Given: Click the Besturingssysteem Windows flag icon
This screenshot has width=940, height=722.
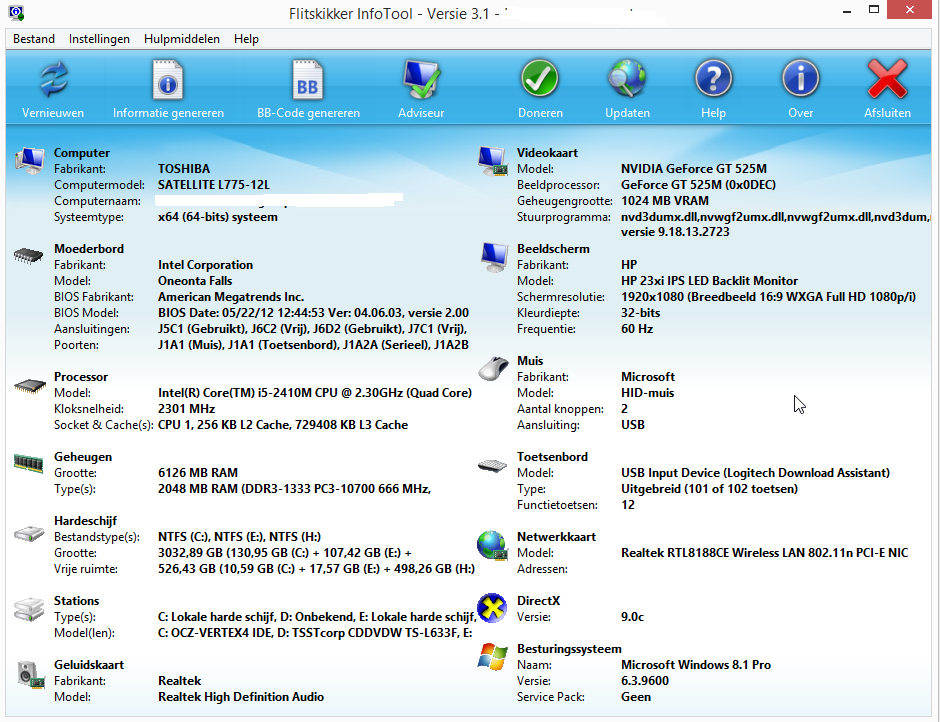Looking at the screenshot, I should [493, 657].
